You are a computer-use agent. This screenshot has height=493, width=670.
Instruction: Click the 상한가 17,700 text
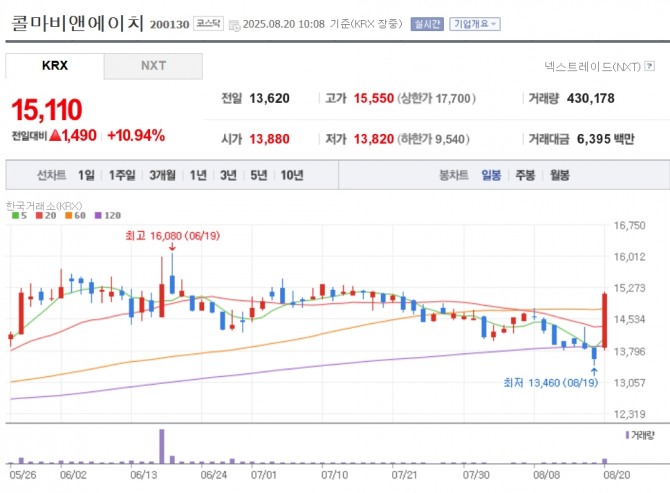[x=436, y=98]
